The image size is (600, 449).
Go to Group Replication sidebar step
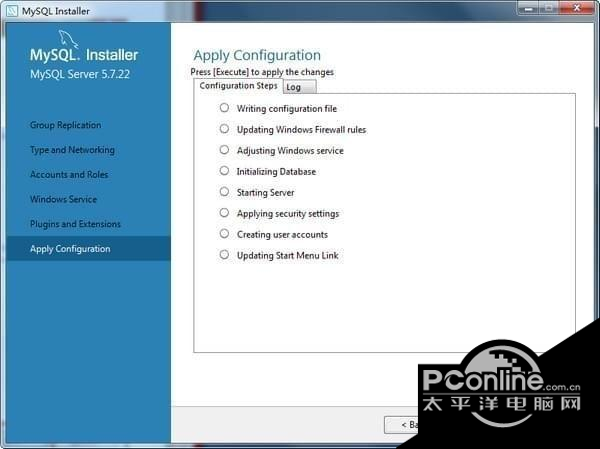65,125
